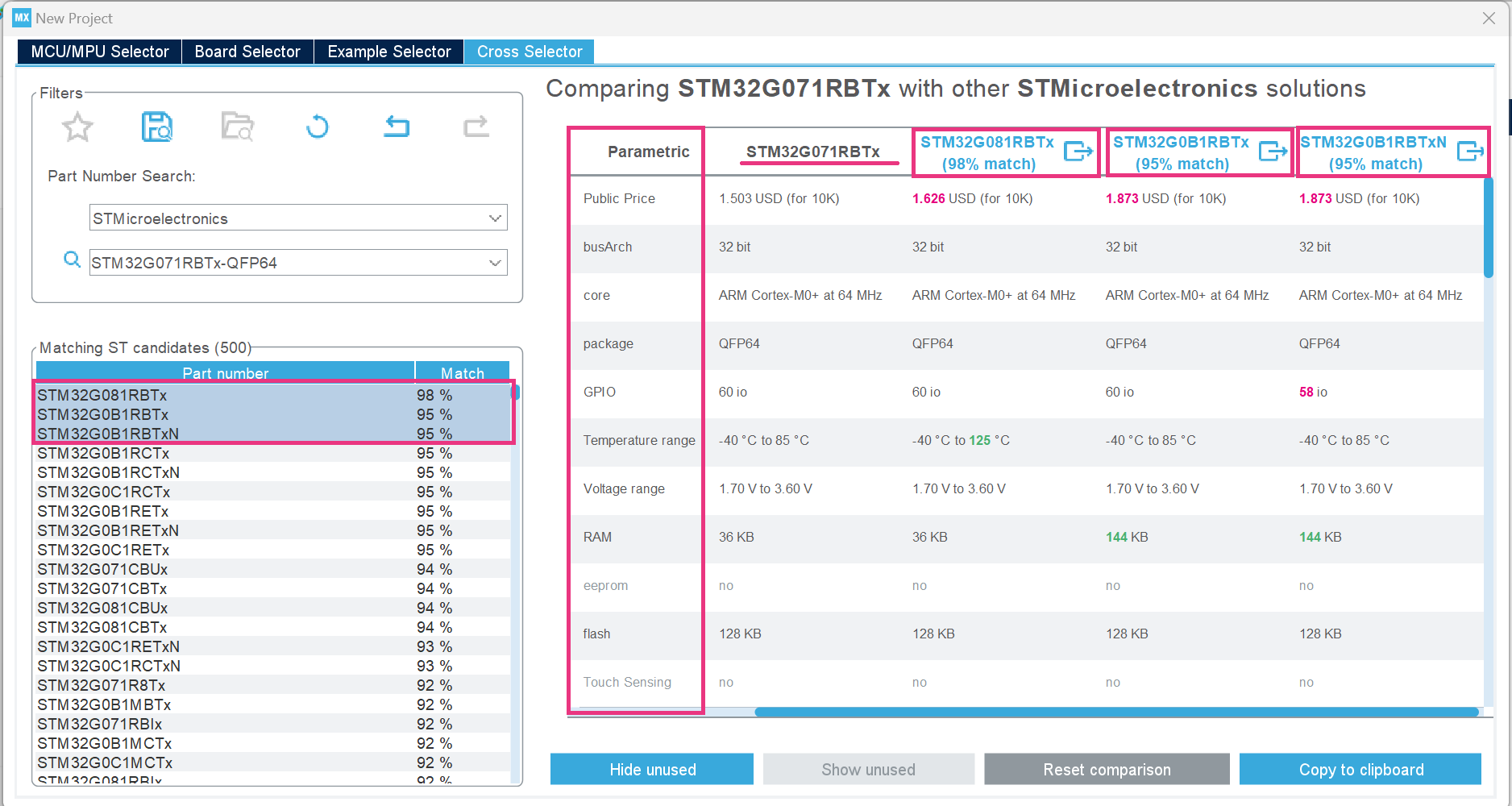Export STM32G0B1RBTxN using its arrow icon
This screenshot has width=1512, height=806.
(x=1473, y=151)
